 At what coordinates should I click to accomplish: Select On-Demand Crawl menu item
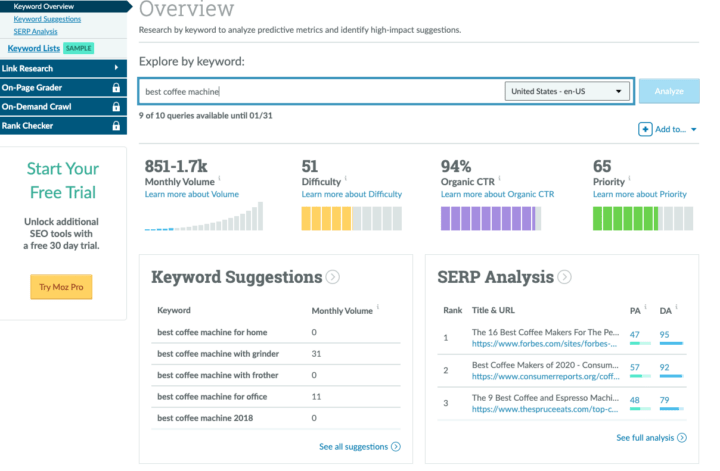[x=63, y=107]
